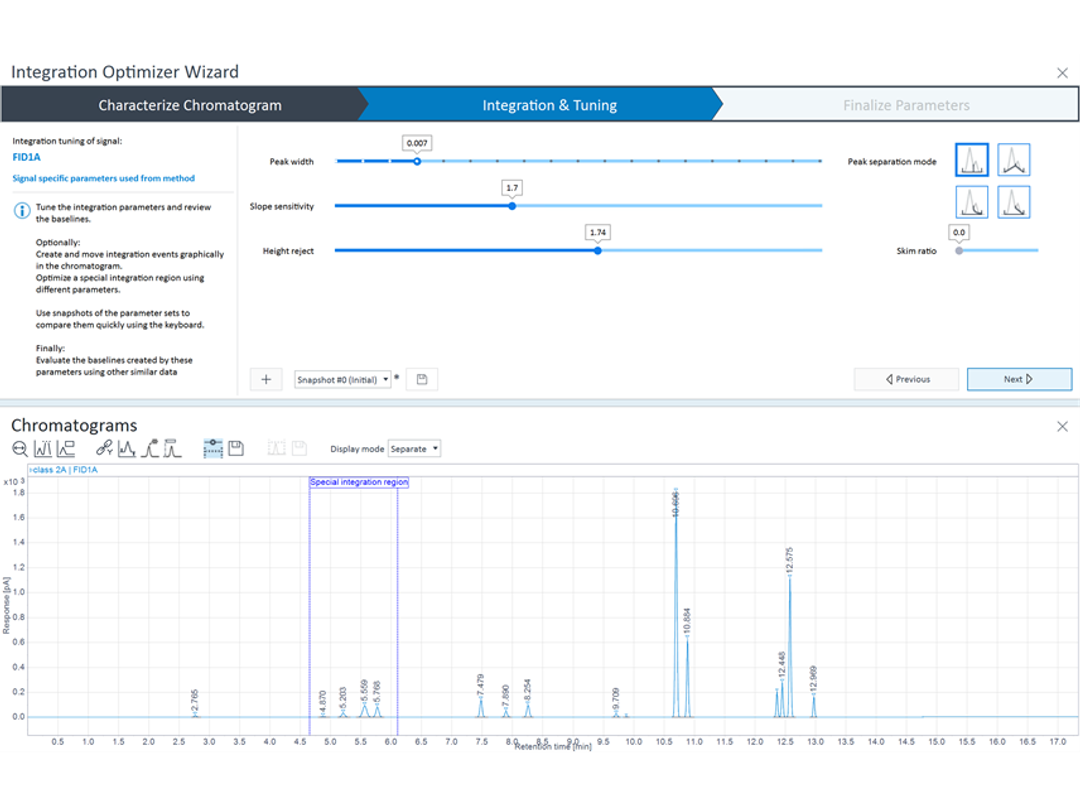Change Display mode using the Separate dropdown
1080x797 pixels.
coord(413,448)
